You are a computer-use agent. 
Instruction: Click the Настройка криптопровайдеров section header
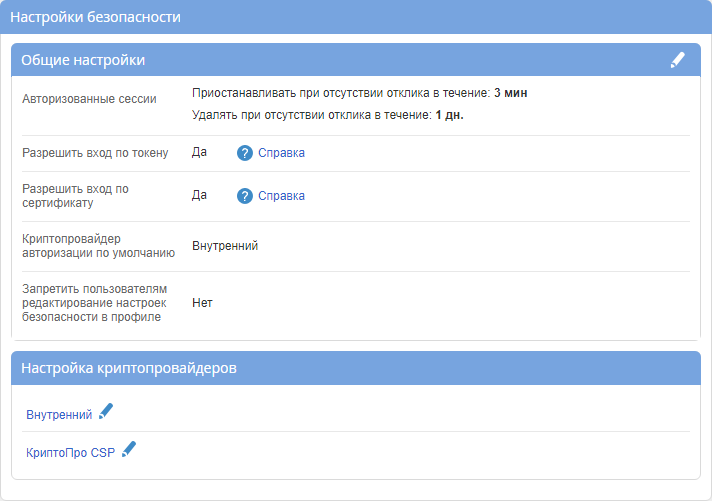[x=129, y=368]
